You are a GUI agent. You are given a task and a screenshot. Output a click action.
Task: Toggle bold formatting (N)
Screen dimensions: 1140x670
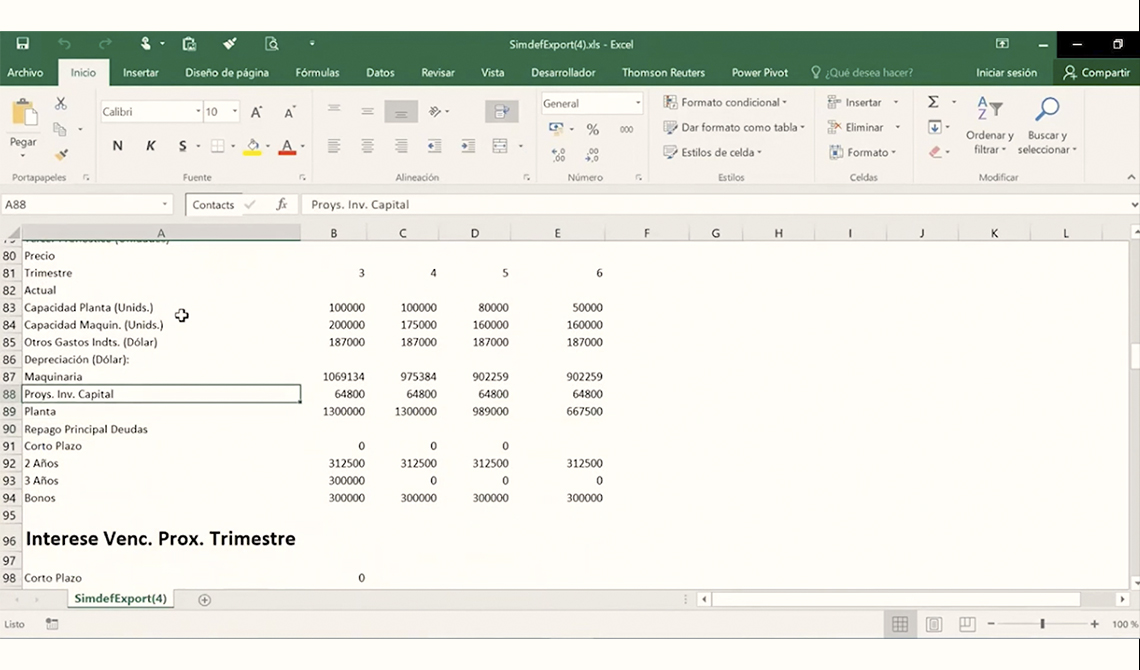(x=117, y=146)
